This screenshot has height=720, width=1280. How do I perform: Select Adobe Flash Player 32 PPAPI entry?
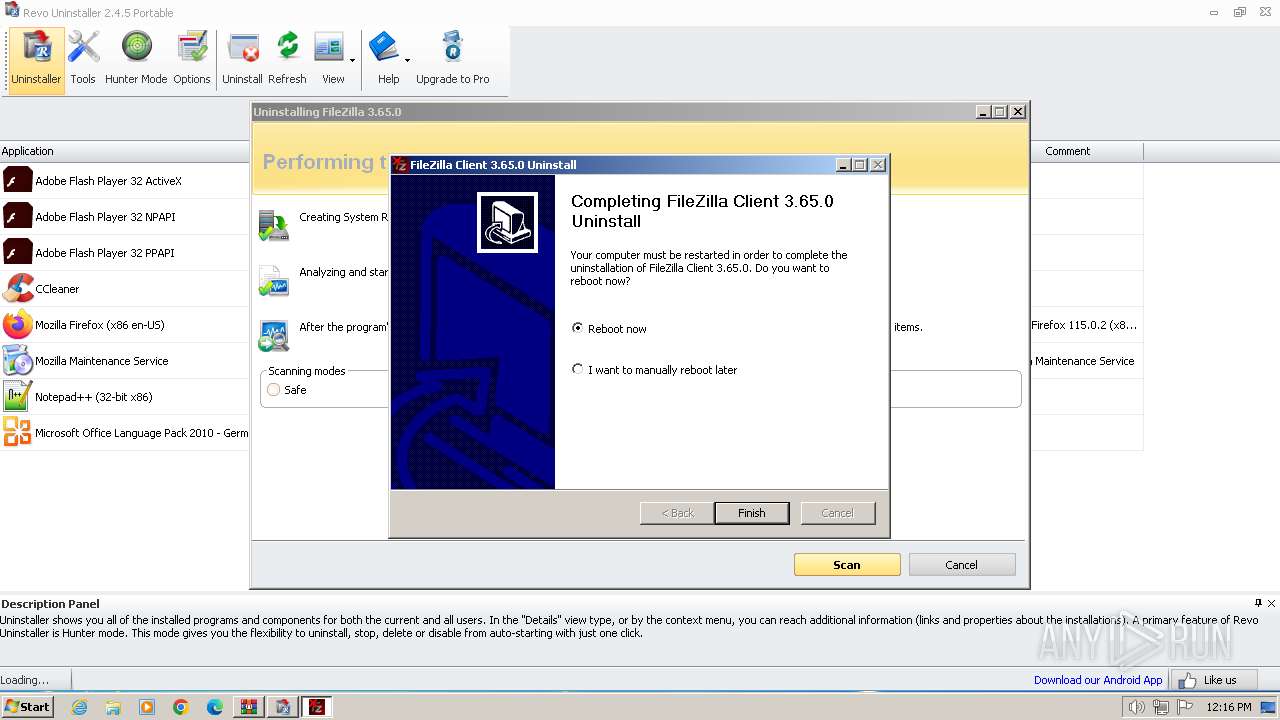125,253
